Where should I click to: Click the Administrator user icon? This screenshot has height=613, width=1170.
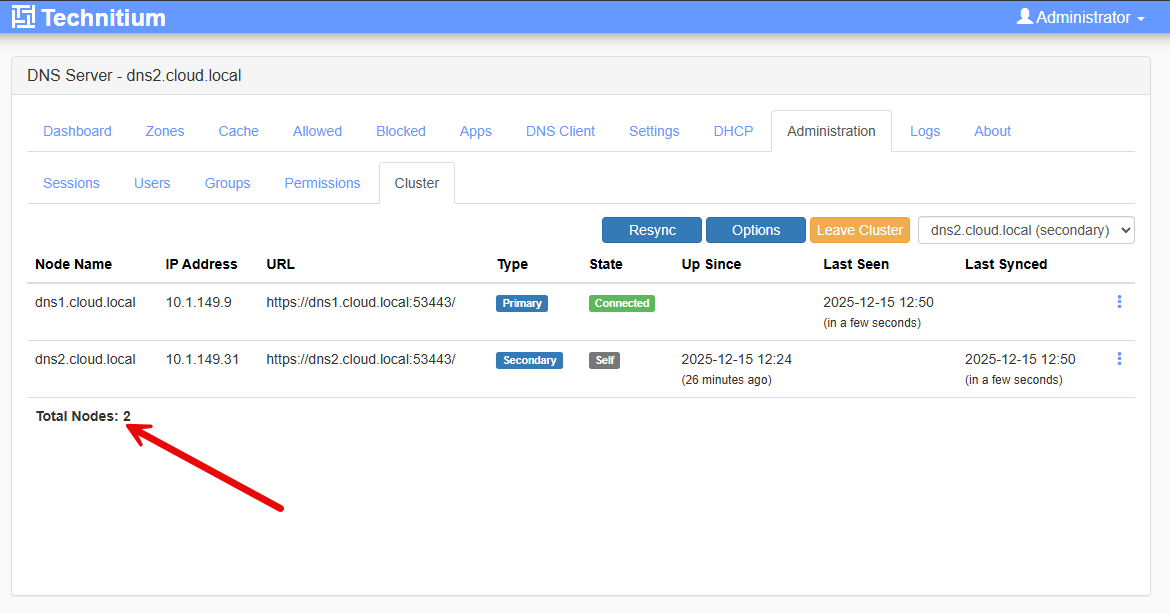[1024, 16]
